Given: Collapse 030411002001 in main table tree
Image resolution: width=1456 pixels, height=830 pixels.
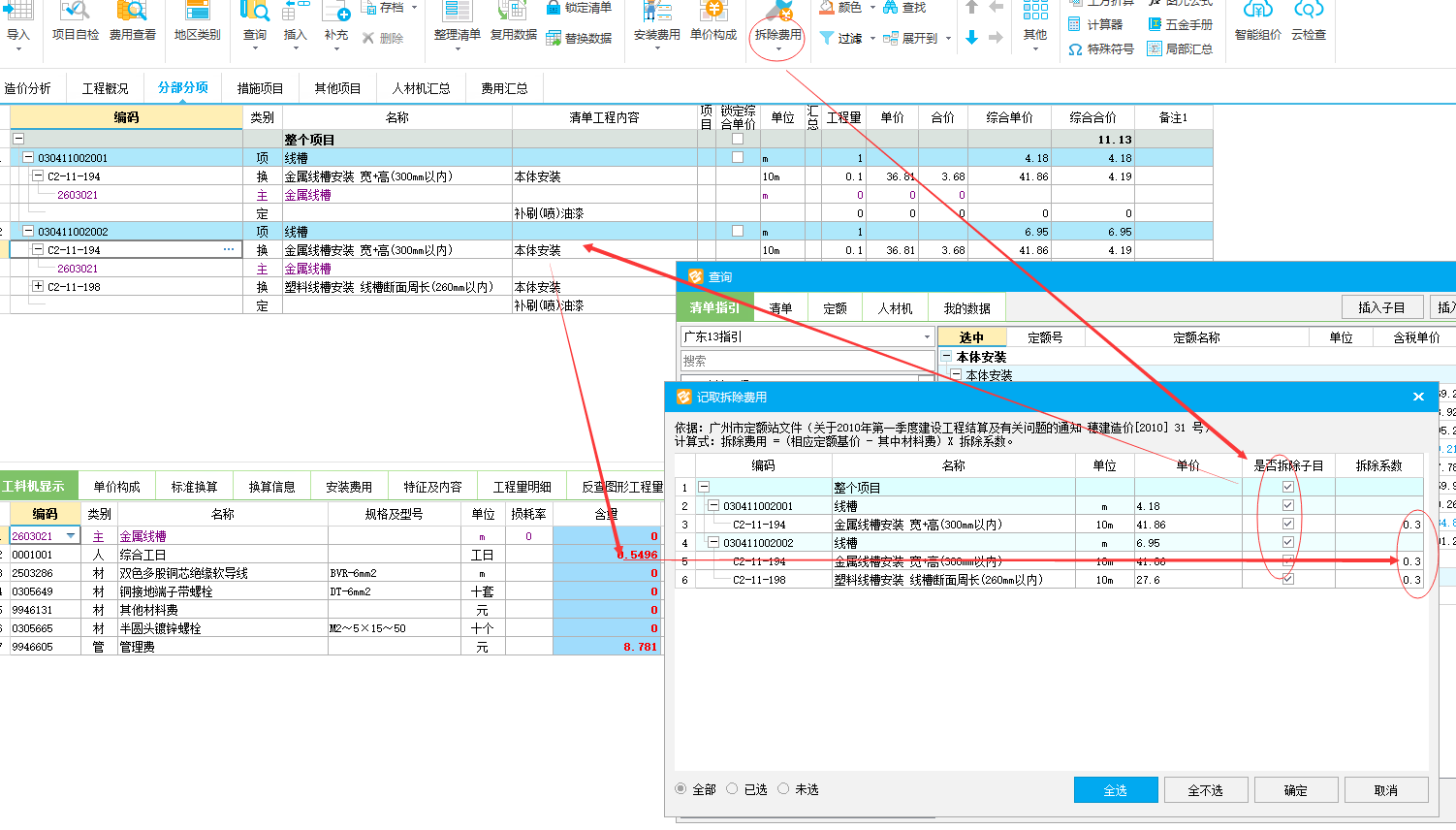Looking at the screenshot, I should click(x=28, y=157).
